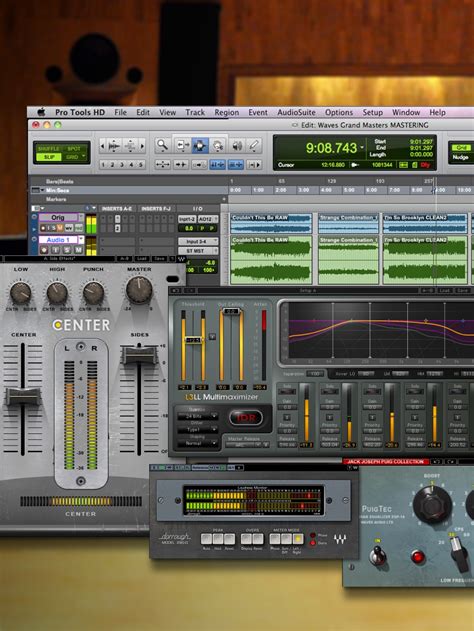Select I'm So Brooklyn CLEAN2 blue region
This screenshot has height=631, width=474.
[425, 224]
